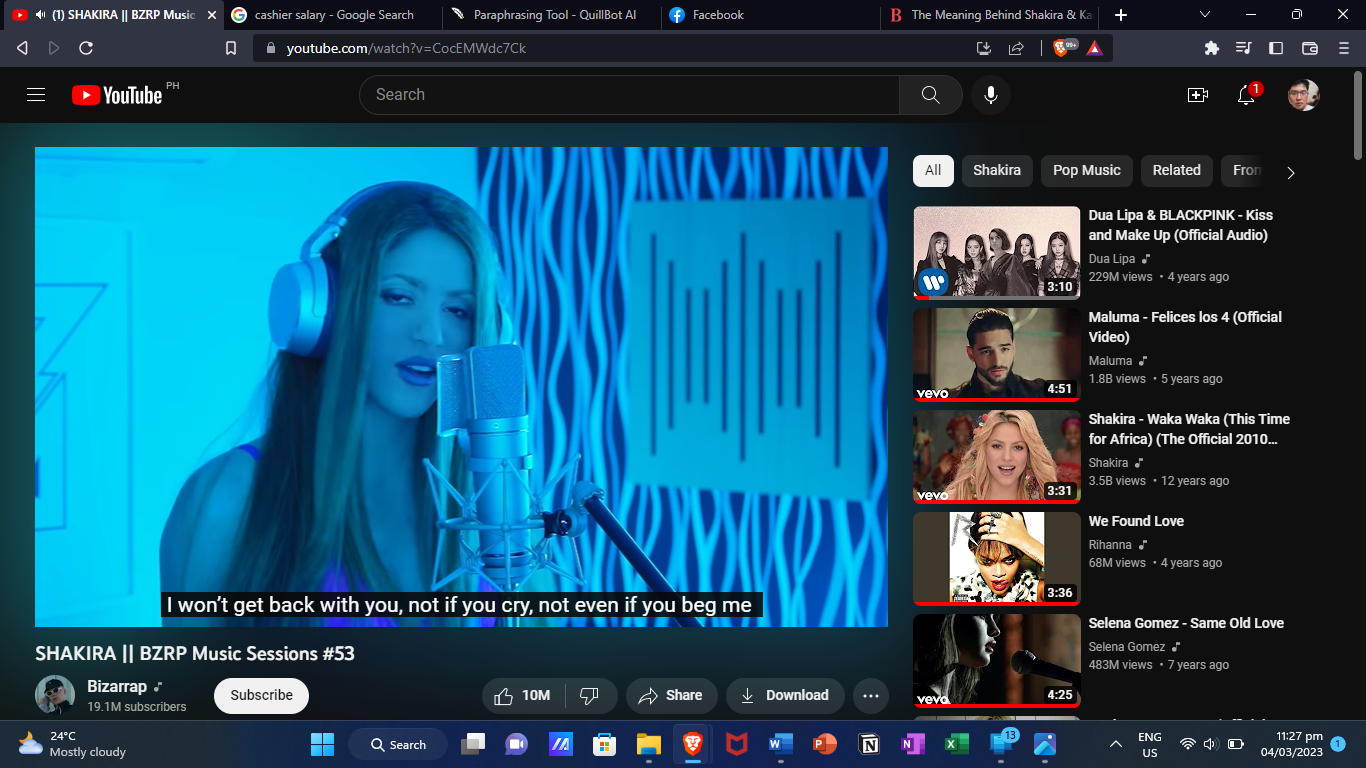
Task: Toggle the browser sidebar panel
Action: (1276, 48)
